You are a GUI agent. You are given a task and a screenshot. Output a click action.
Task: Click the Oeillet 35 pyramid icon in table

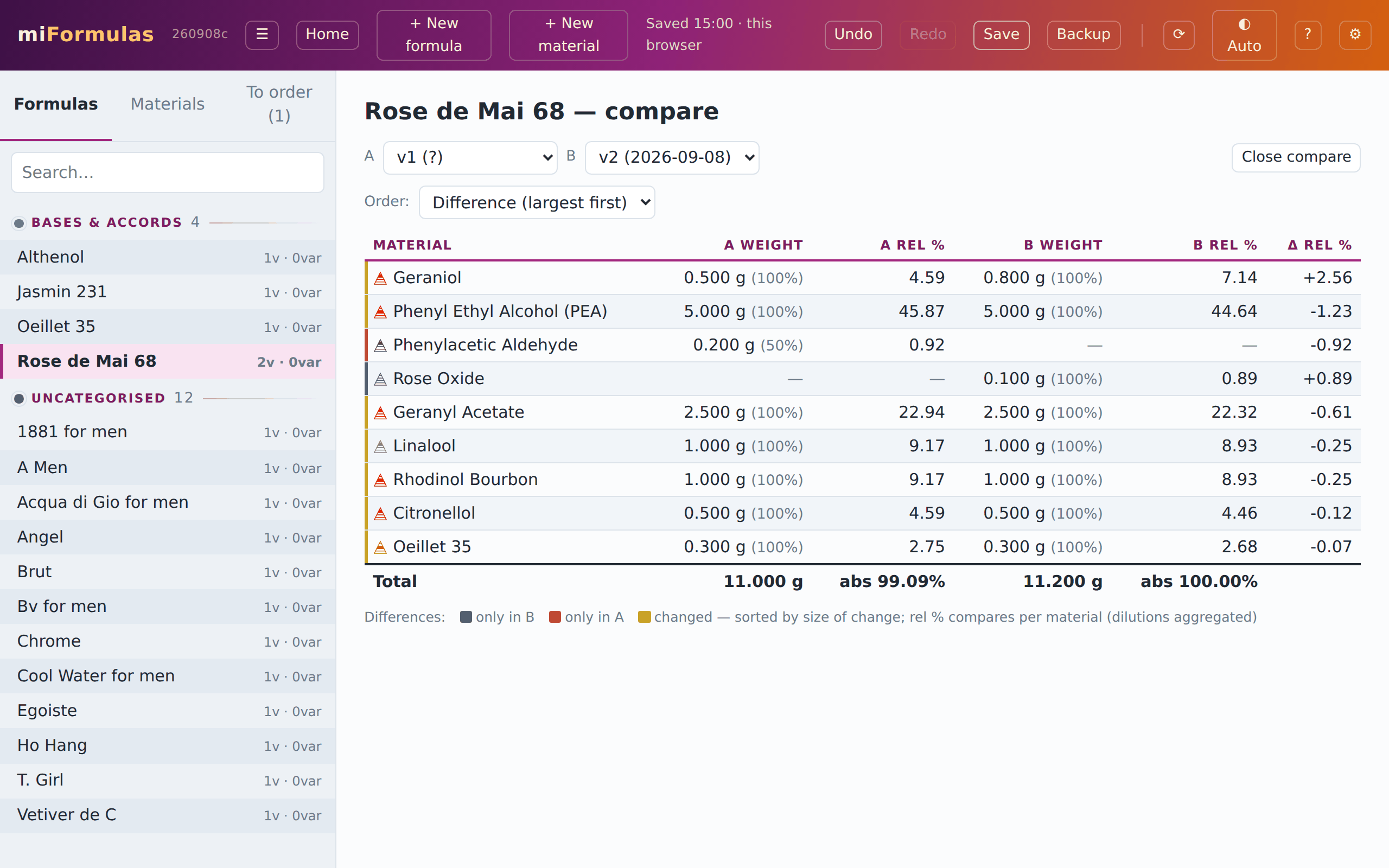coord(380,547)
